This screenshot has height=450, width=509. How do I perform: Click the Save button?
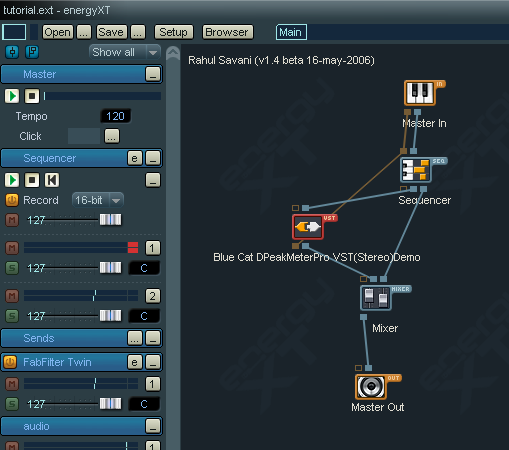tap(111, 32)
